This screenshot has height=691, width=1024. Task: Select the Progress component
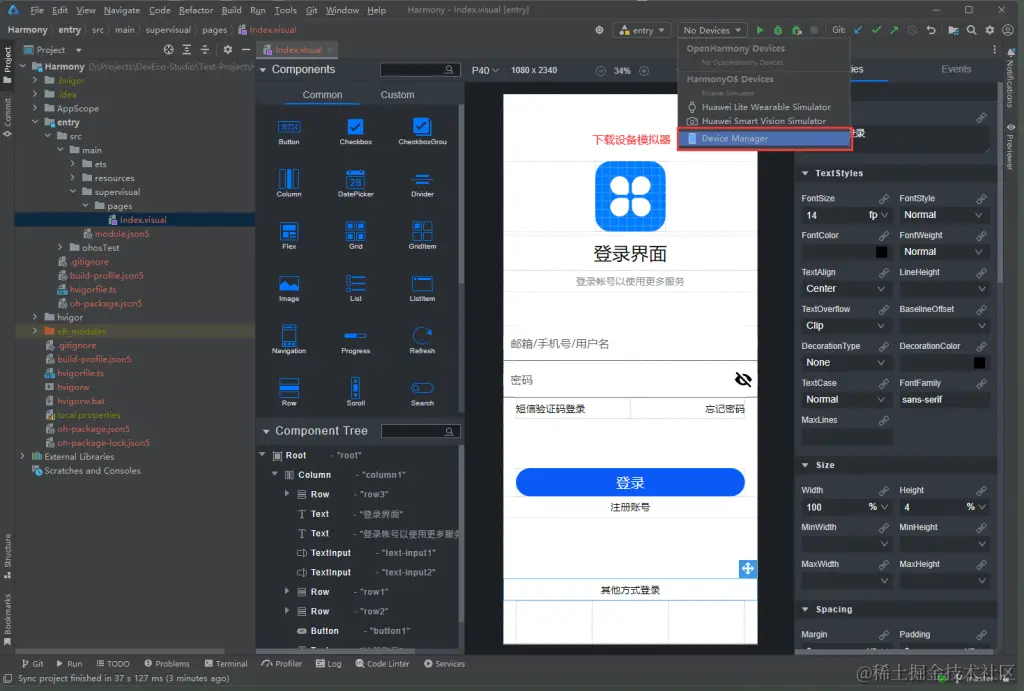tap(355, 340)
